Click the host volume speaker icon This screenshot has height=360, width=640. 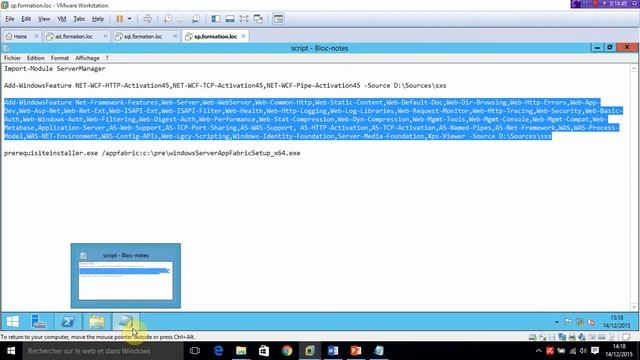point(583,351)
